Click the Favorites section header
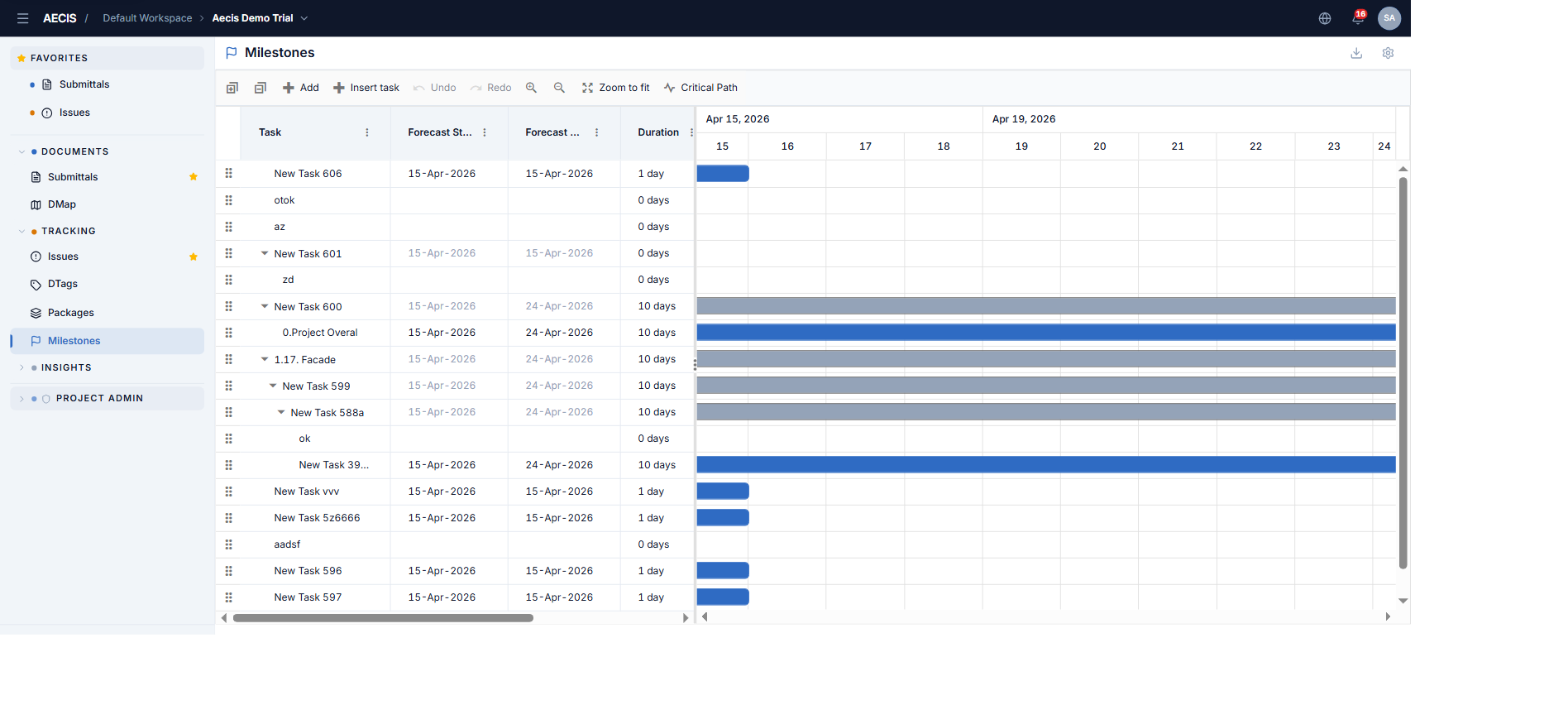 click(x=108, y=58)
